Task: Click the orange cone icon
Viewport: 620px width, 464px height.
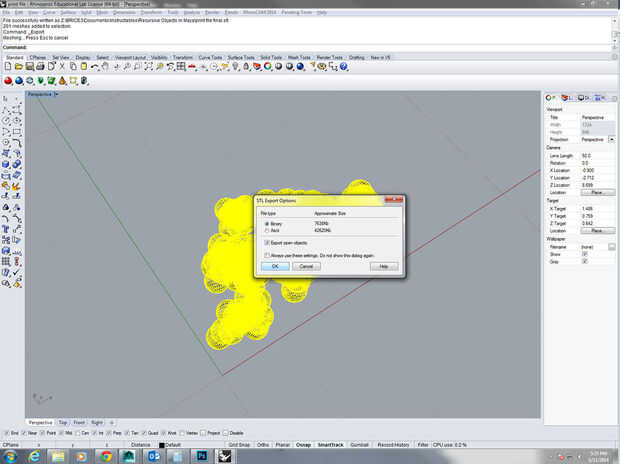Action: tap(62, 81)
